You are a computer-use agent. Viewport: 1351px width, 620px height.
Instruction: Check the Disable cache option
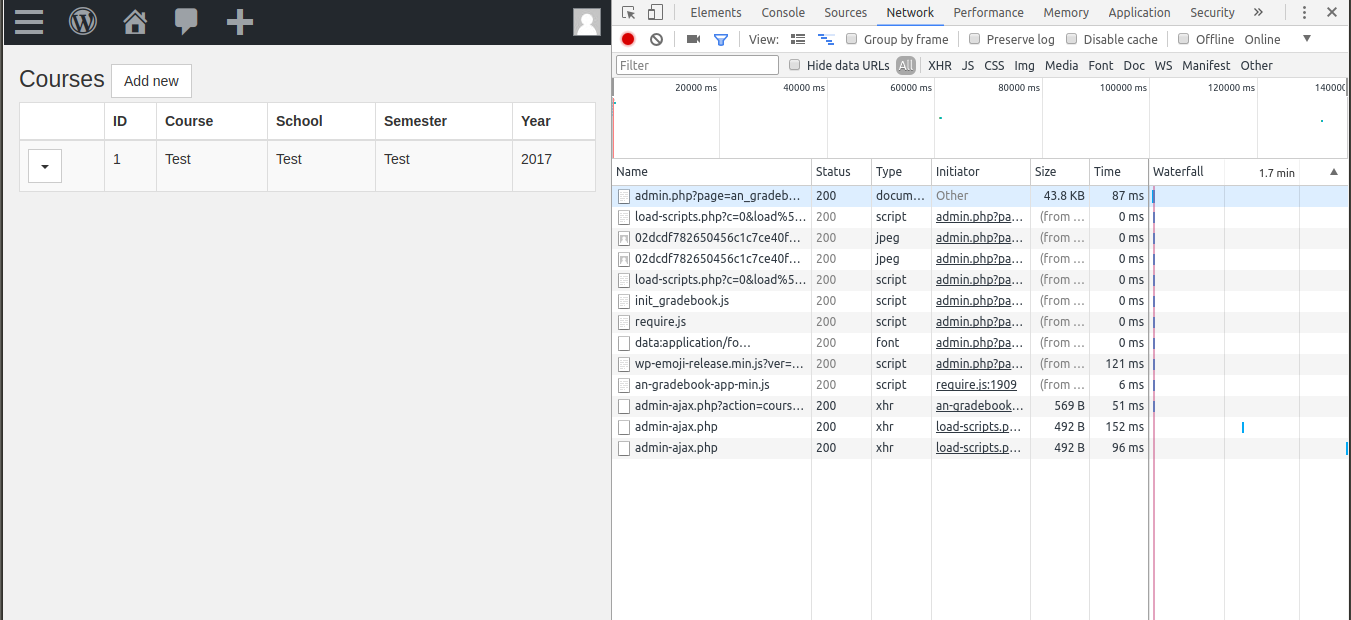pos(1072,39)
